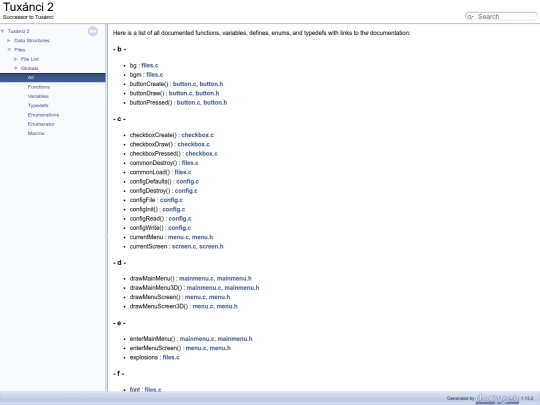
Task: Open files.c link next to explosions
Action: pyautogui.click(x=171, y=357)
